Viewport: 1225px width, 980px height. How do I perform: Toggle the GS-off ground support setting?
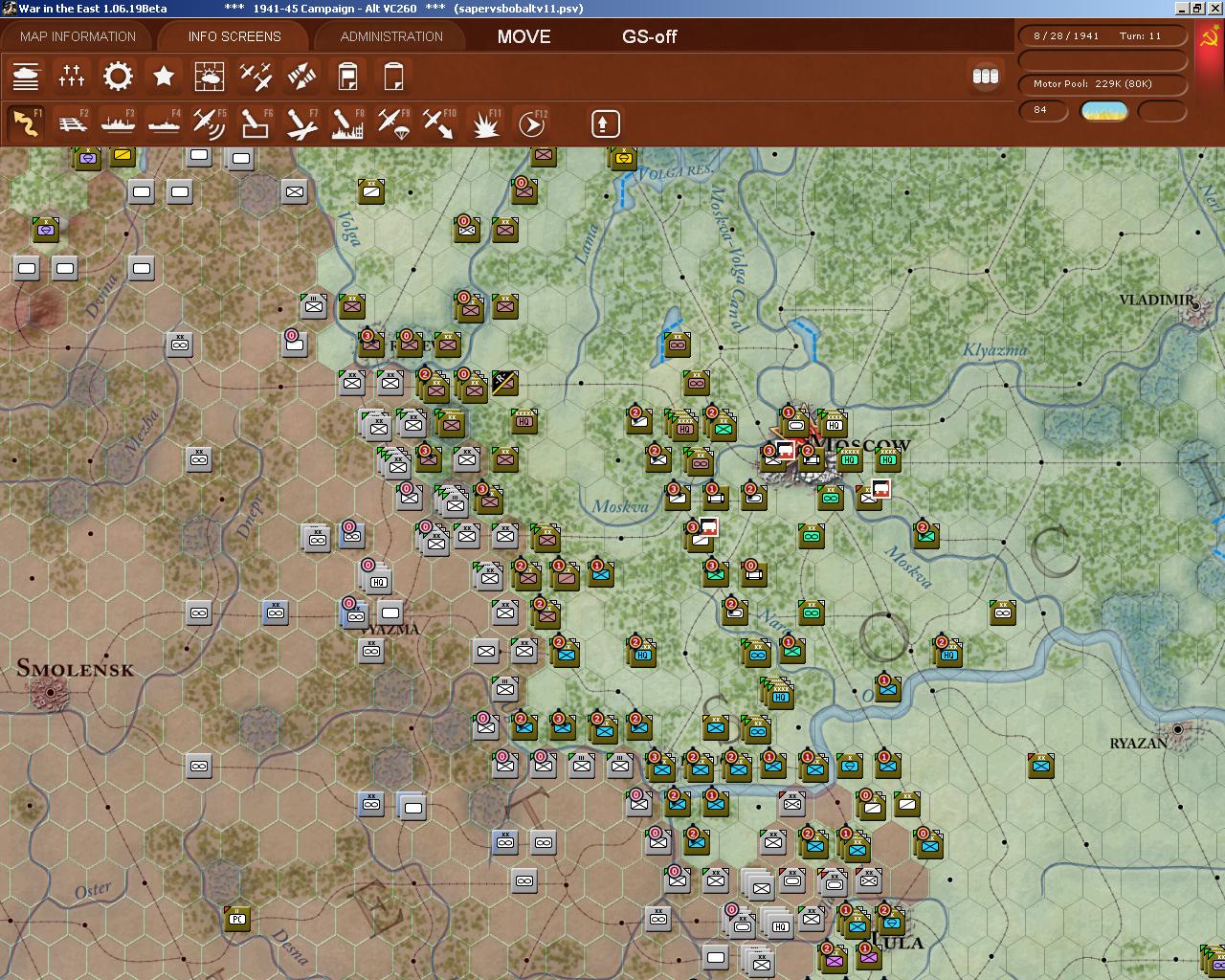point(649,36)
